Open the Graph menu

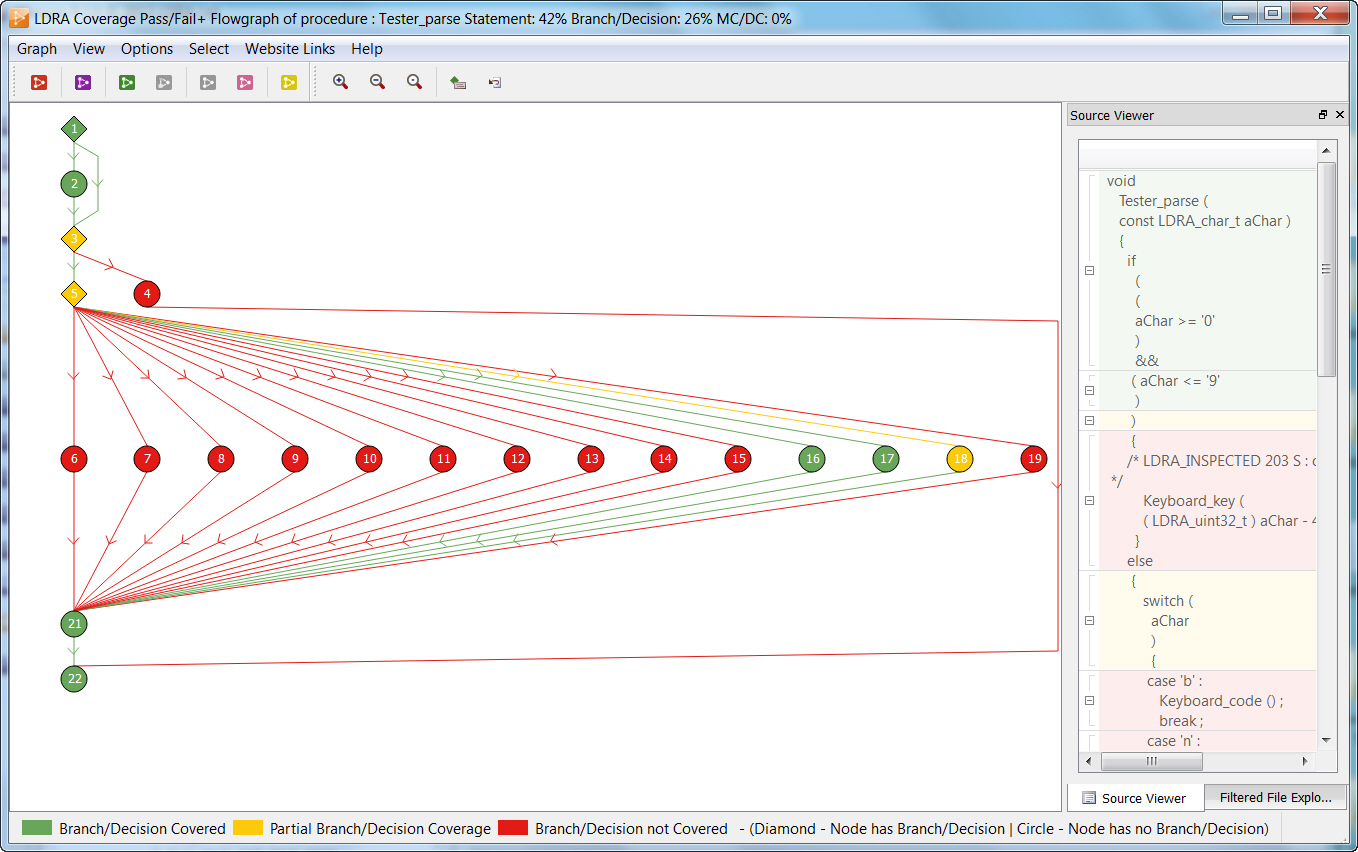point(37,49)
